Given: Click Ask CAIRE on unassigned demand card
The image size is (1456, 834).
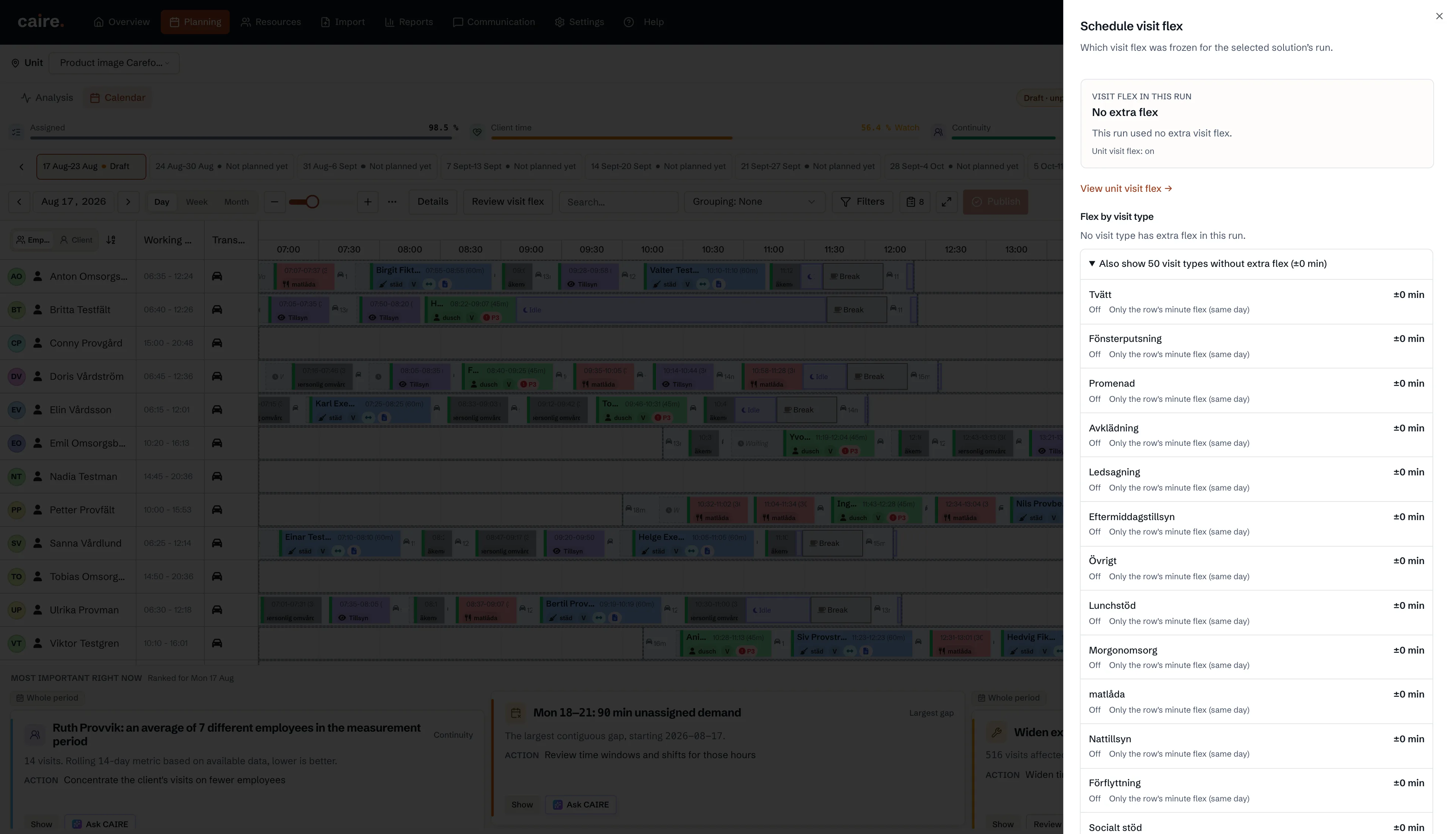Looking at the screenshot, I should [581, 805].
